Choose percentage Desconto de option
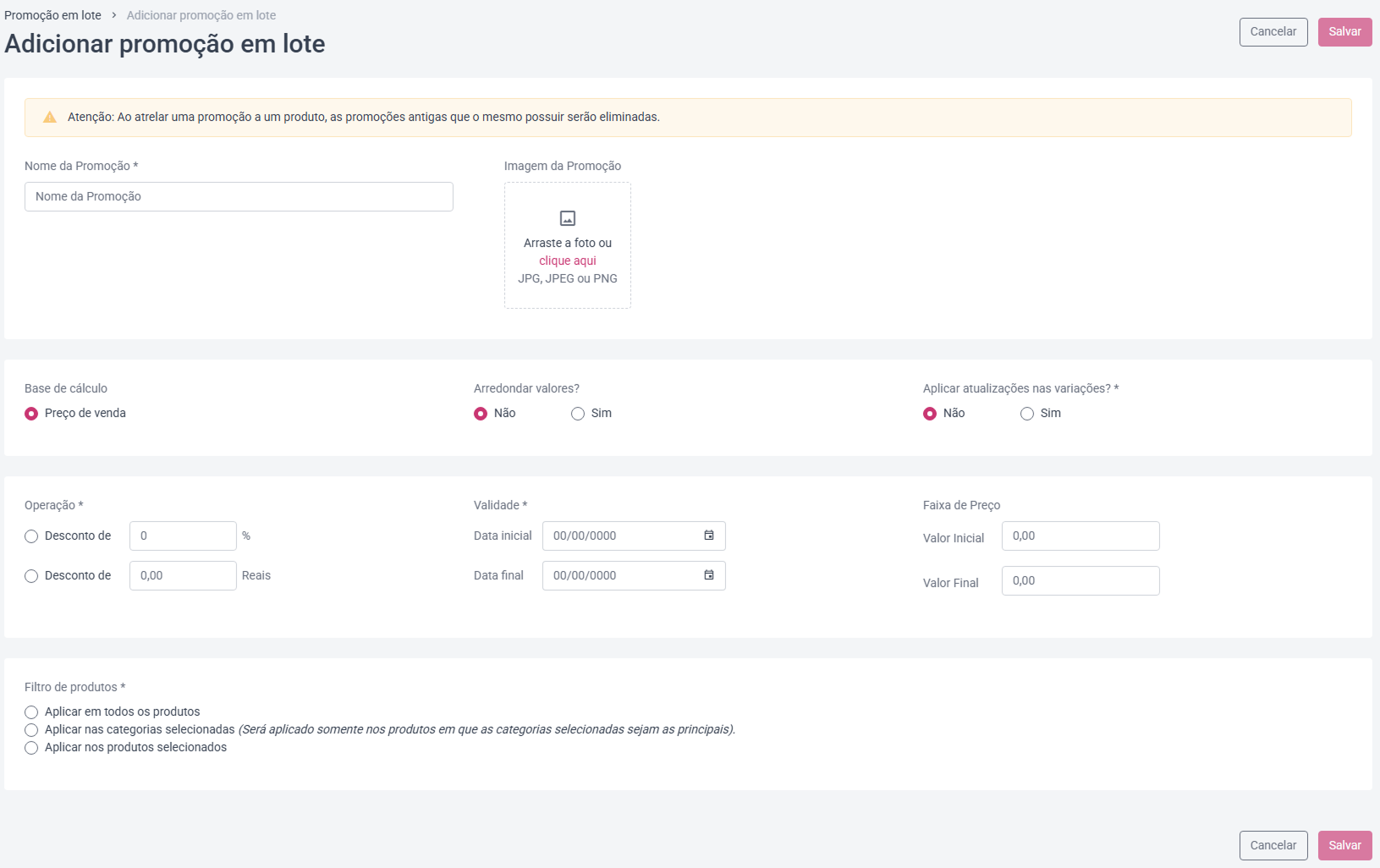The image size is (1380, 868). tap(31, 536)
